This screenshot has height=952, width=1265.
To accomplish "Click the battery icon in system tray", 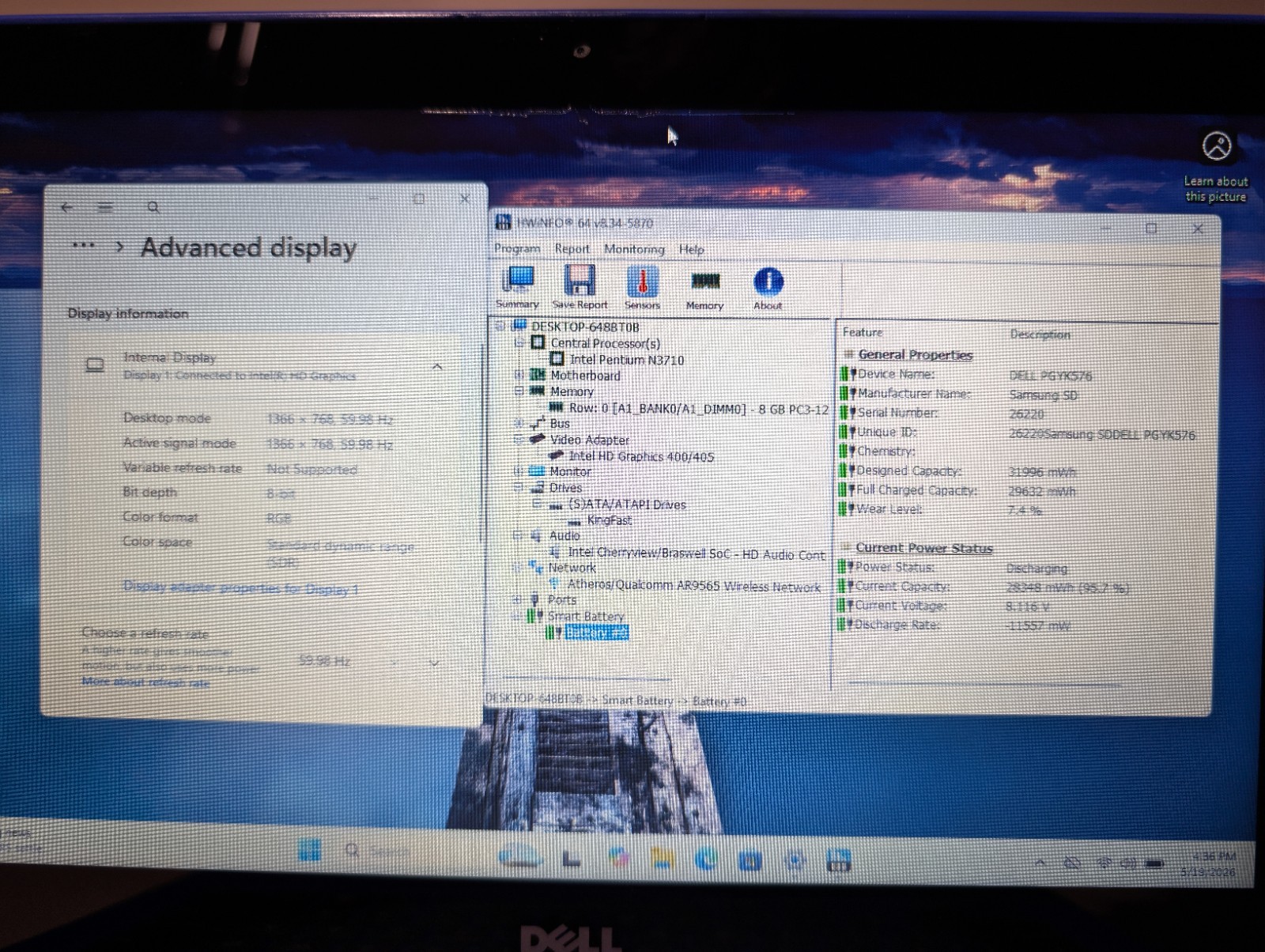I will coord(1155,864).
